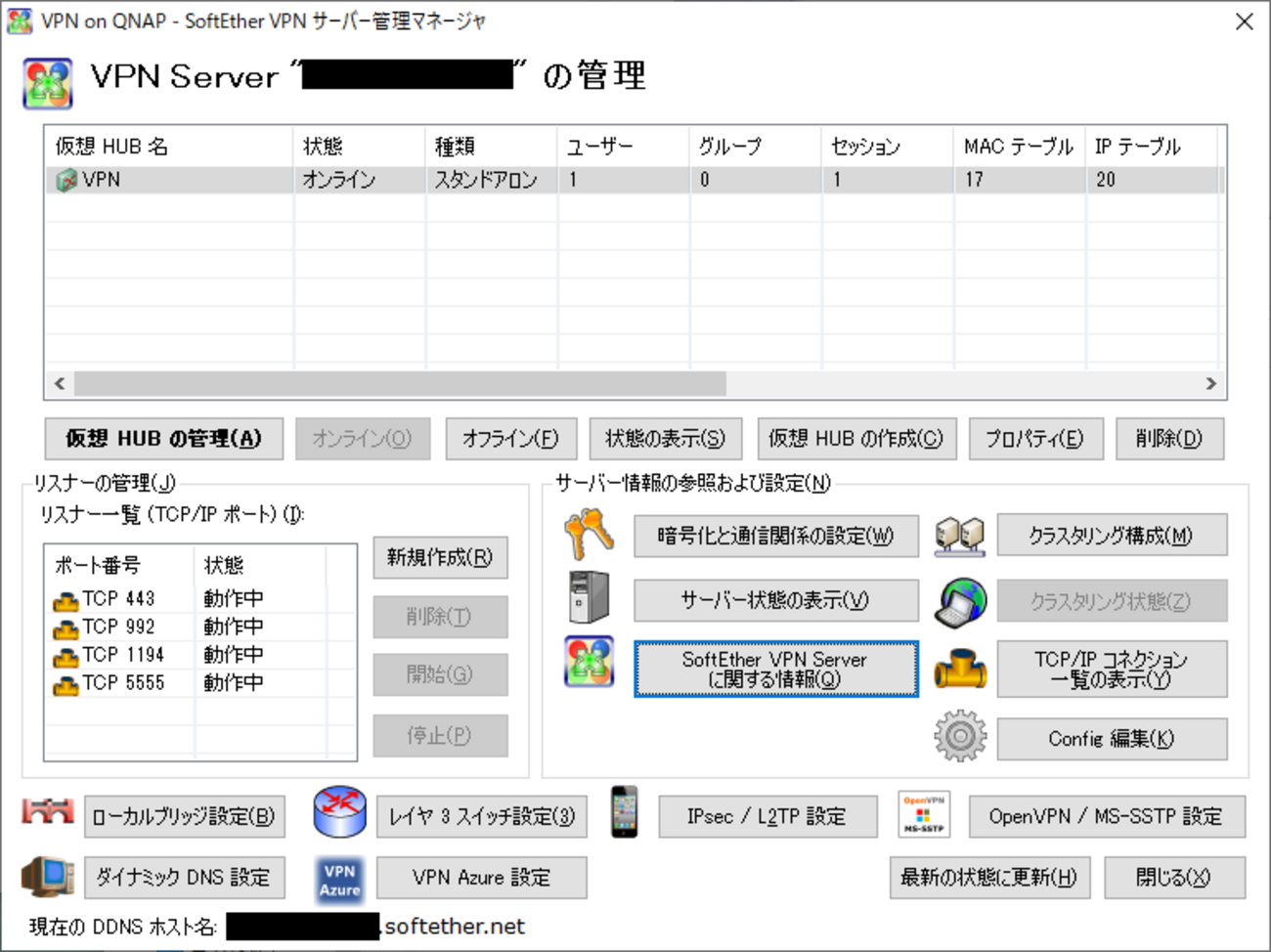Click the 仮想 HUB の作成 button
This screenshot has width=1271, height=952.
tap(855, 439)
